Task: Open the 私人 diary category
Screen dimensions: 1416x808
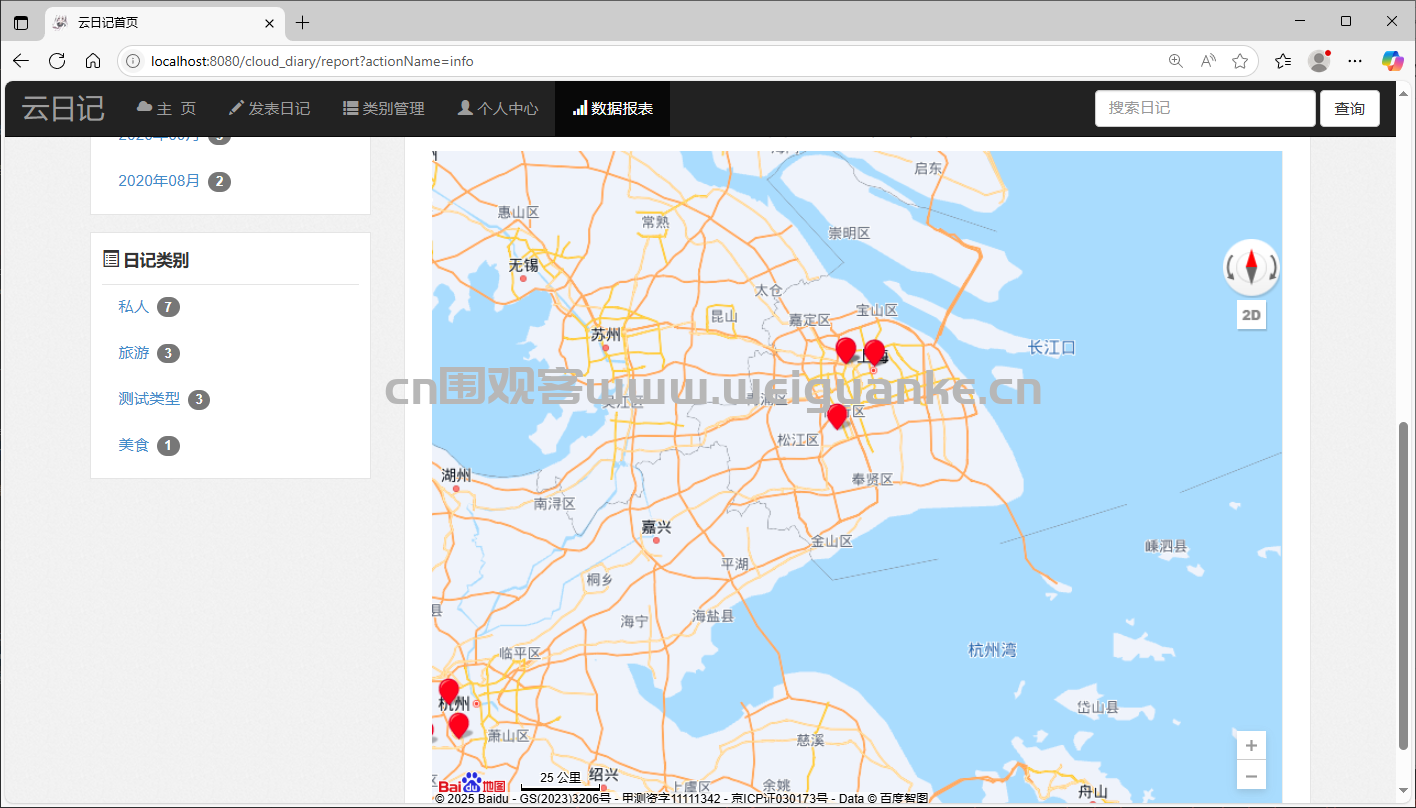Action: point(133,307)
